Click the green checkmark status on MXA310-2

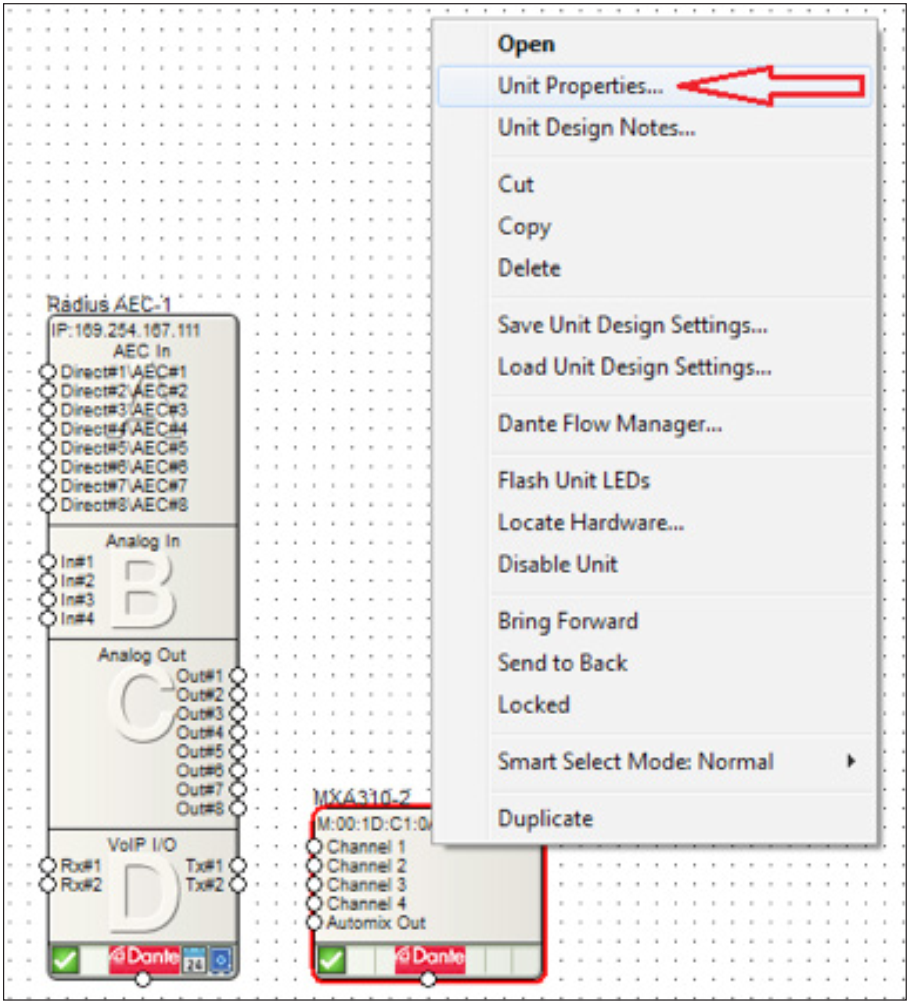[331, 959]
